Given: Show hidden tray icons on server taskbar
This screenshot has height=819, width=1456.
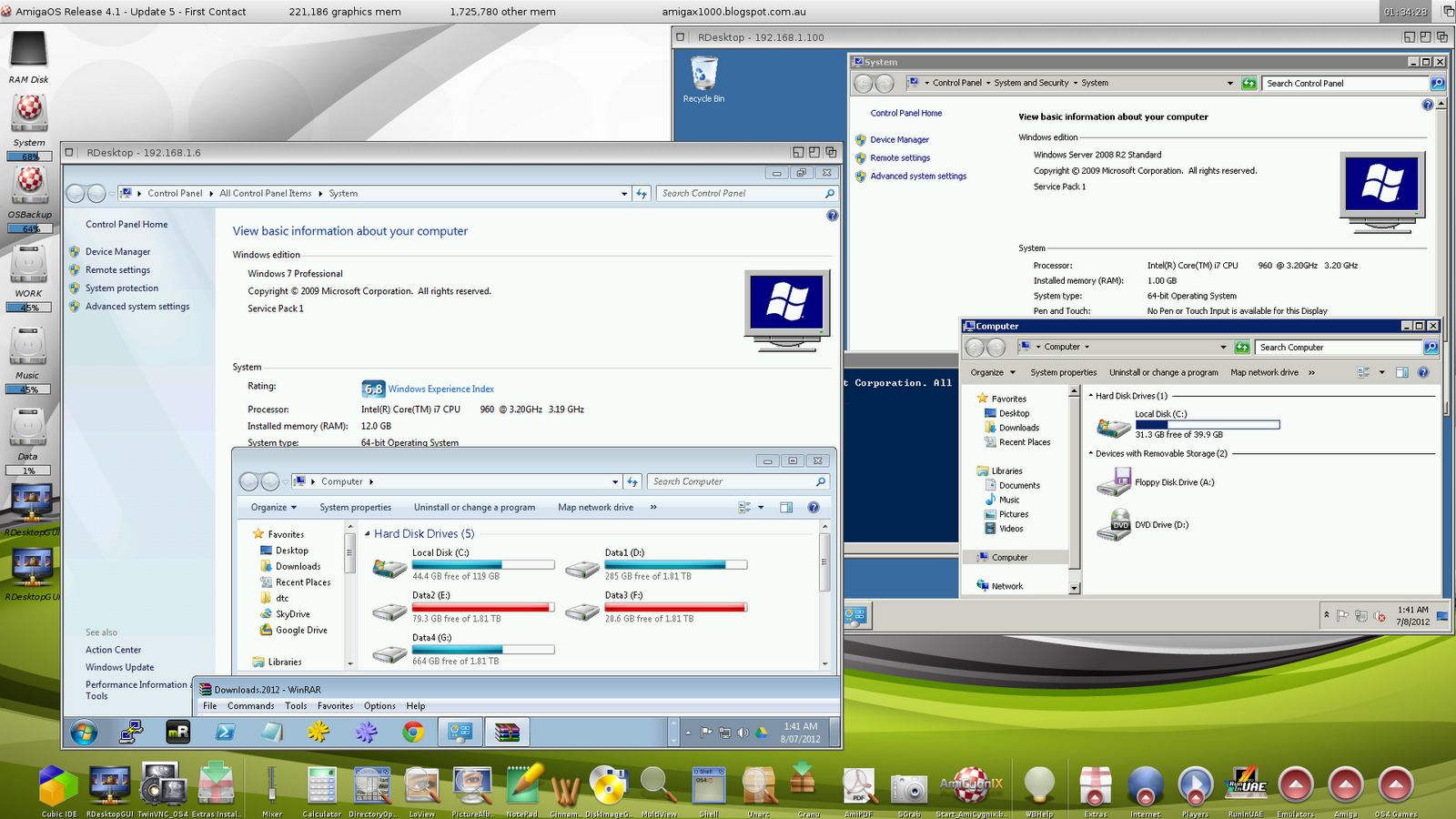Looking at the screenshot, I should pyautogui.click(x=1326, y=615).
